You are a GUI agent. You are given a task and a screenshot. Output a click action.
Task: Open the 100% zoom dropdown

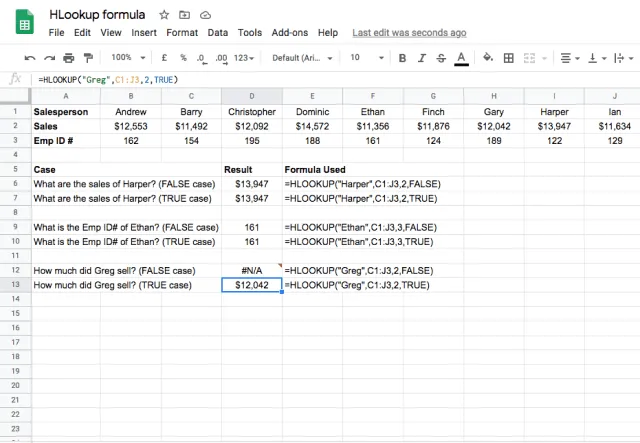click(x=128, y=58)
